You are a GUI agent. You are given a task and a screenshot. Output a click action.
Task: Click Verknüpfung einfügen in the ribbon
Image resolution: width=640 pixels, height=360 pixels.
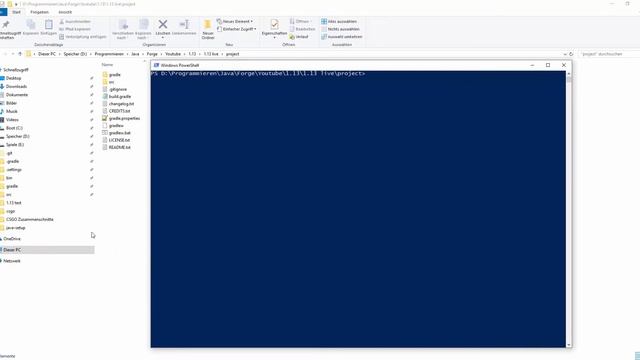[x=82, y=37]
